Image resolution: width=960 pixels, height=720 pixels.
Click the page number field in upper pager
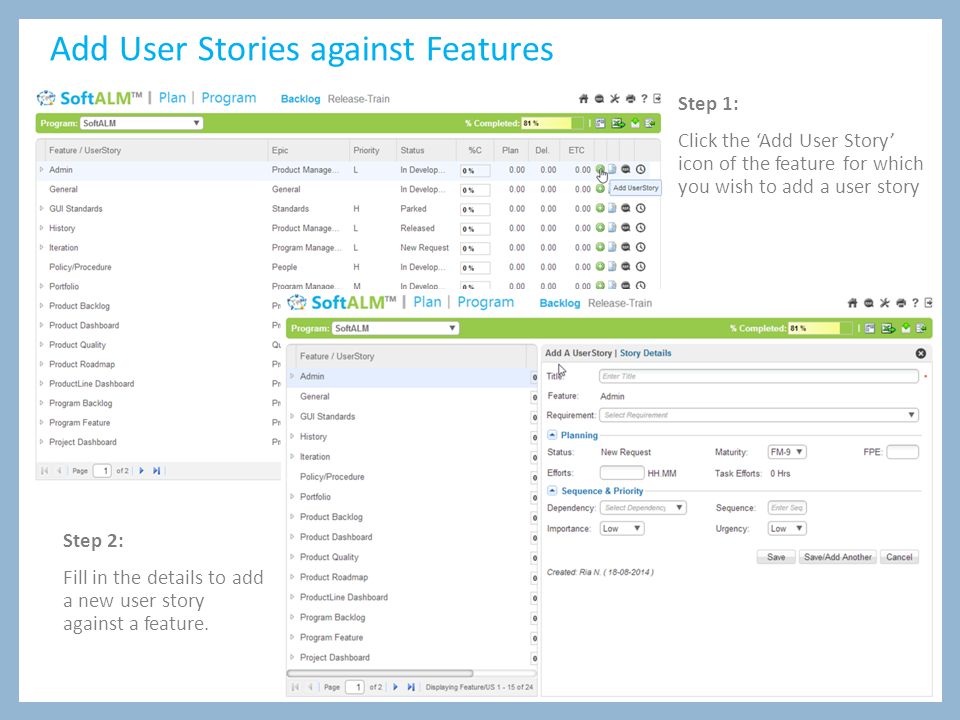(x=102, y=471)
